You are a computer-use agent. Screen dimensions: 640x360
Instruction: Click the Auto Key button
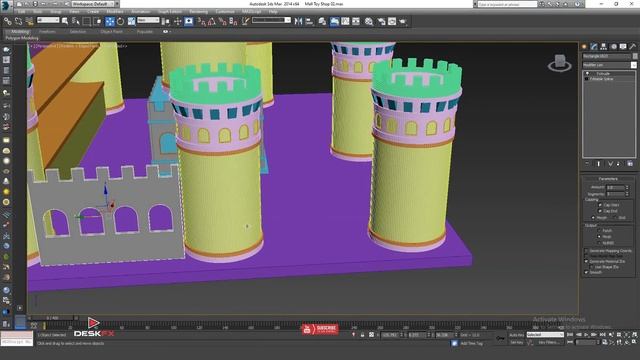point(516,335)
